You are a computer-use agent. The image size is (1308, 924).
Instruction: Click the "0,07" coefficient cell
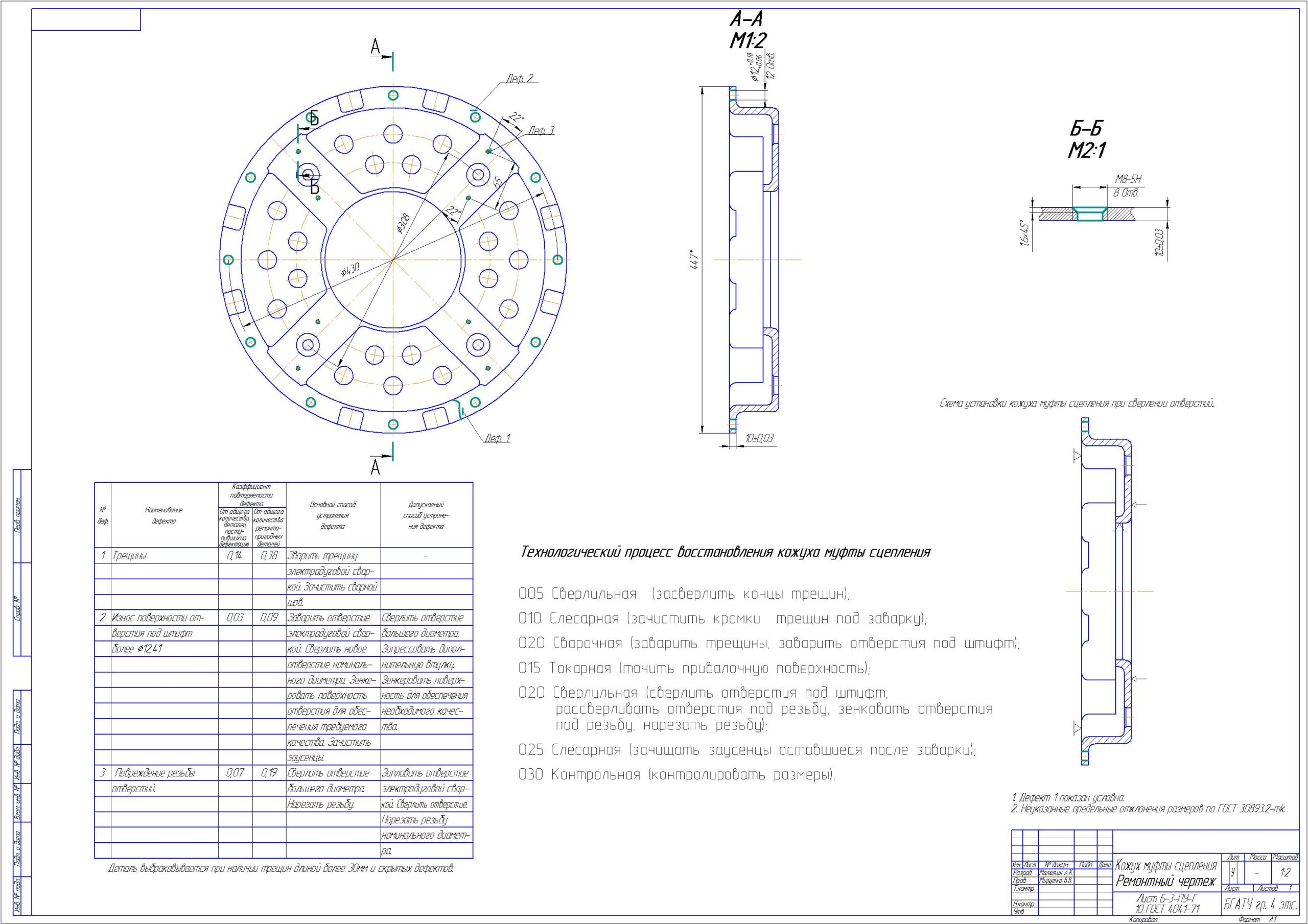coord(235,773)
